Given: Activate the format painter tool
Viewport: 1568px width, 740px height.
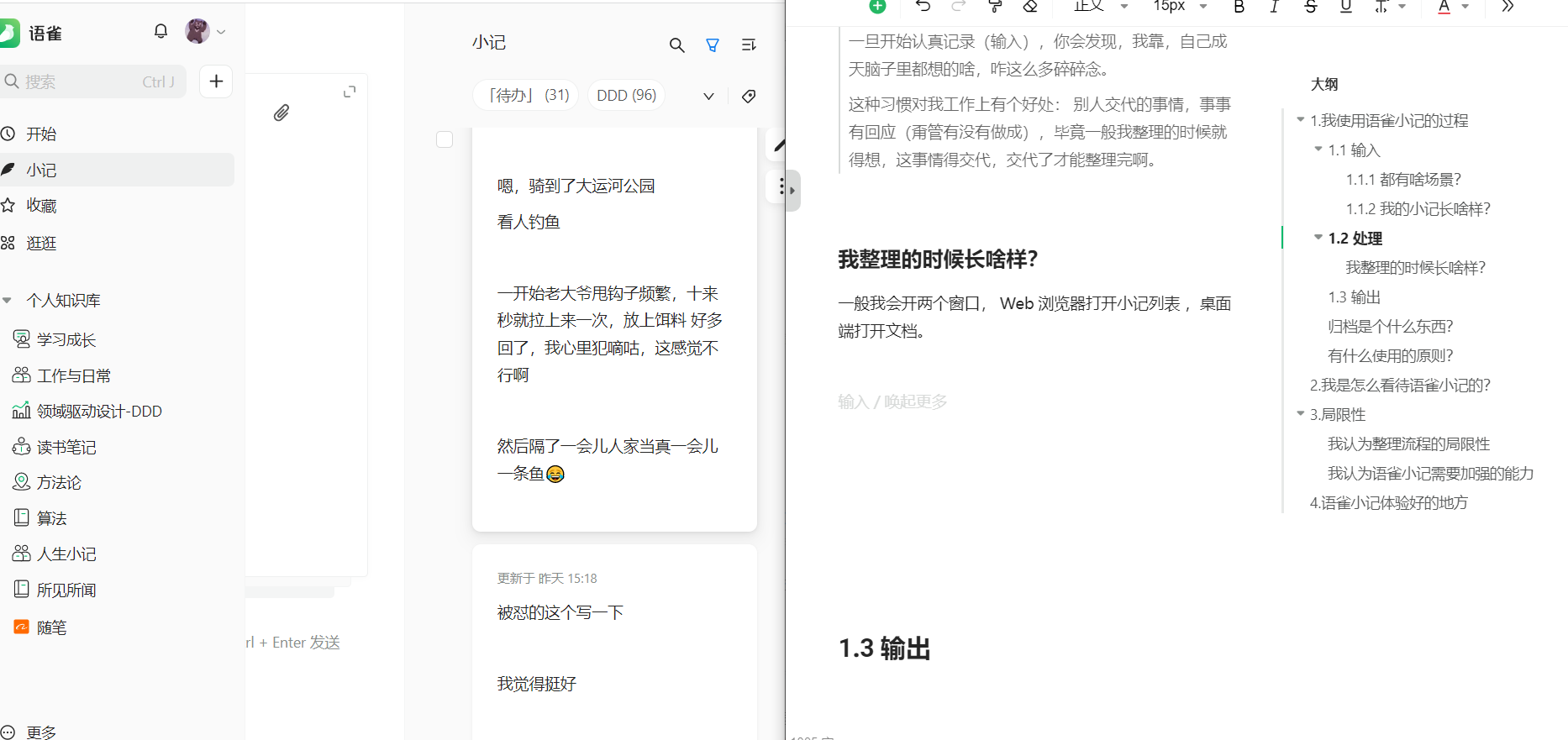Looking at the screenshot, I should pyautogui.click(x=995, y=6).
